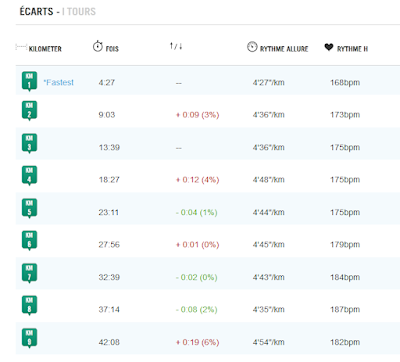Click the KM 2 marker icon

coord(29,111)
